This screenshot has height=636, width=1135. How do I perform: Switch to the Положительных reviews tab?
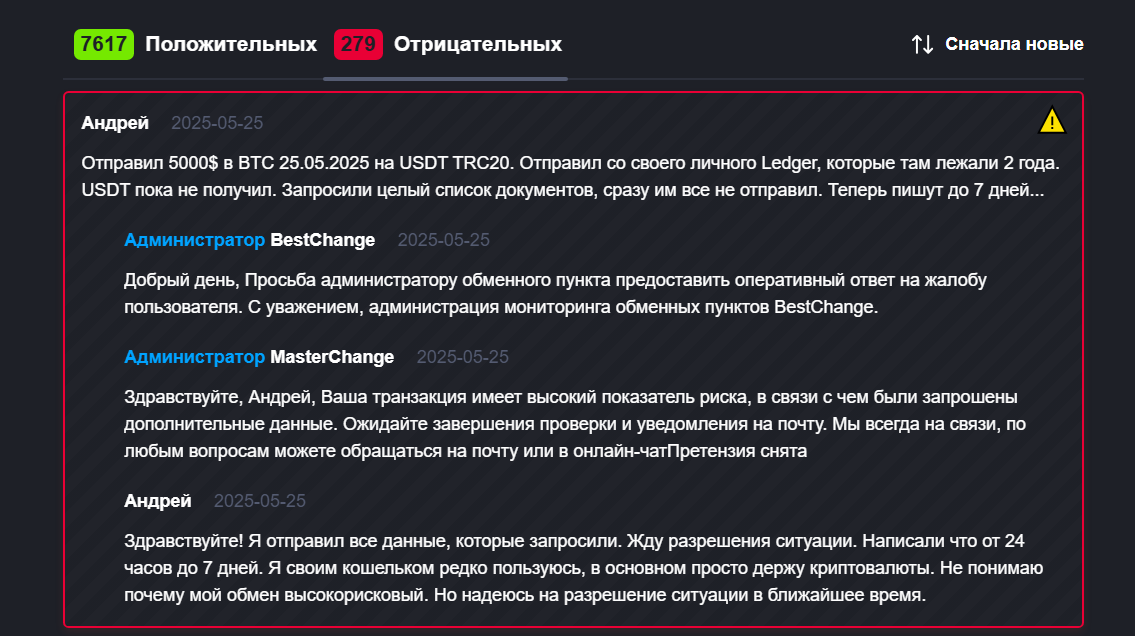(x=231, y=44)
